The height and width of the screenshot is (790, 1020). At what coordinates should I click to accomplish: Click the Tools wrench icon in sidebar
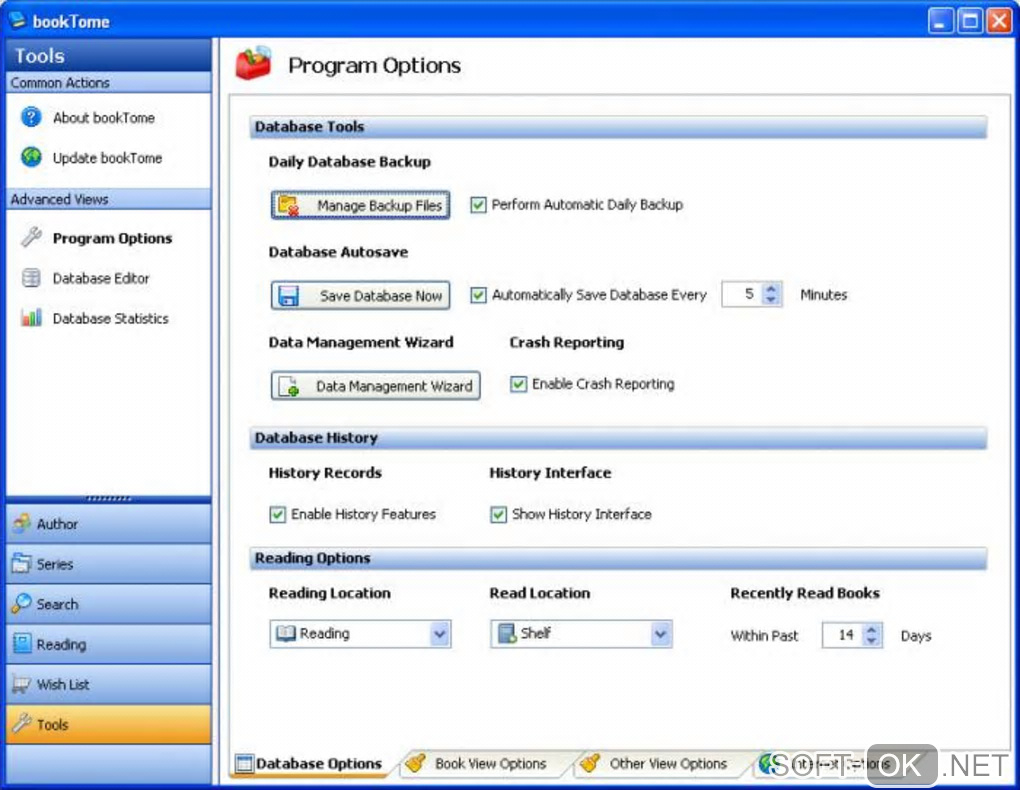[21, 724]
